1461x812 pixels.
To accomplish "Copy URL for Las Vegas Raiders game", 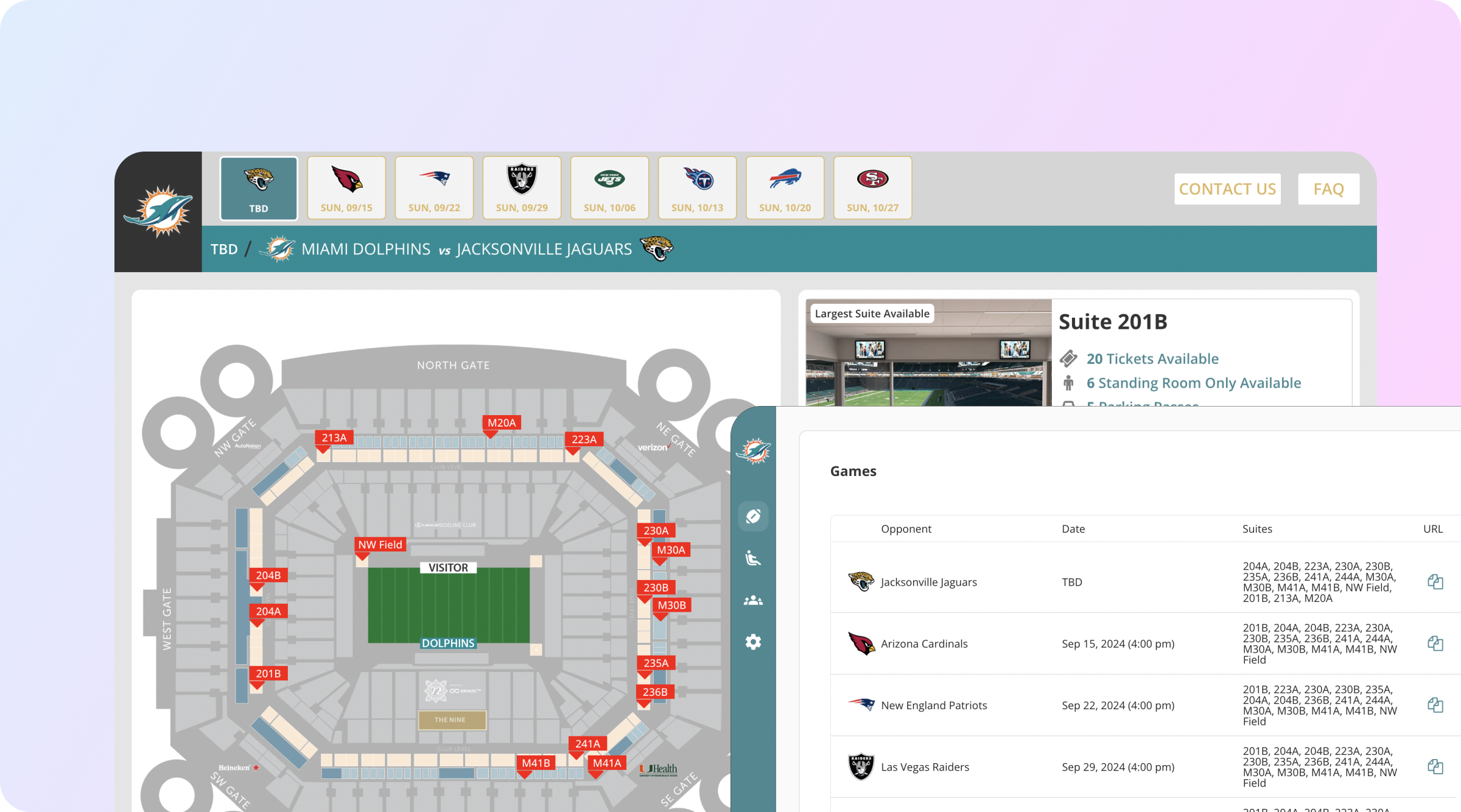I will [1435, 766].
